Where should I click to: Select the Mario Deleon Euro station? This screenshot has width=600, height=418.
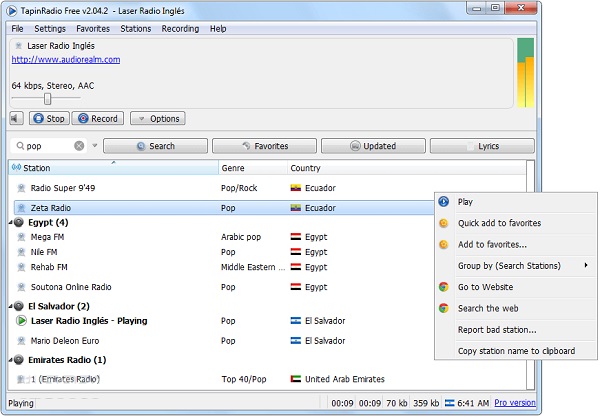(65, 341)
